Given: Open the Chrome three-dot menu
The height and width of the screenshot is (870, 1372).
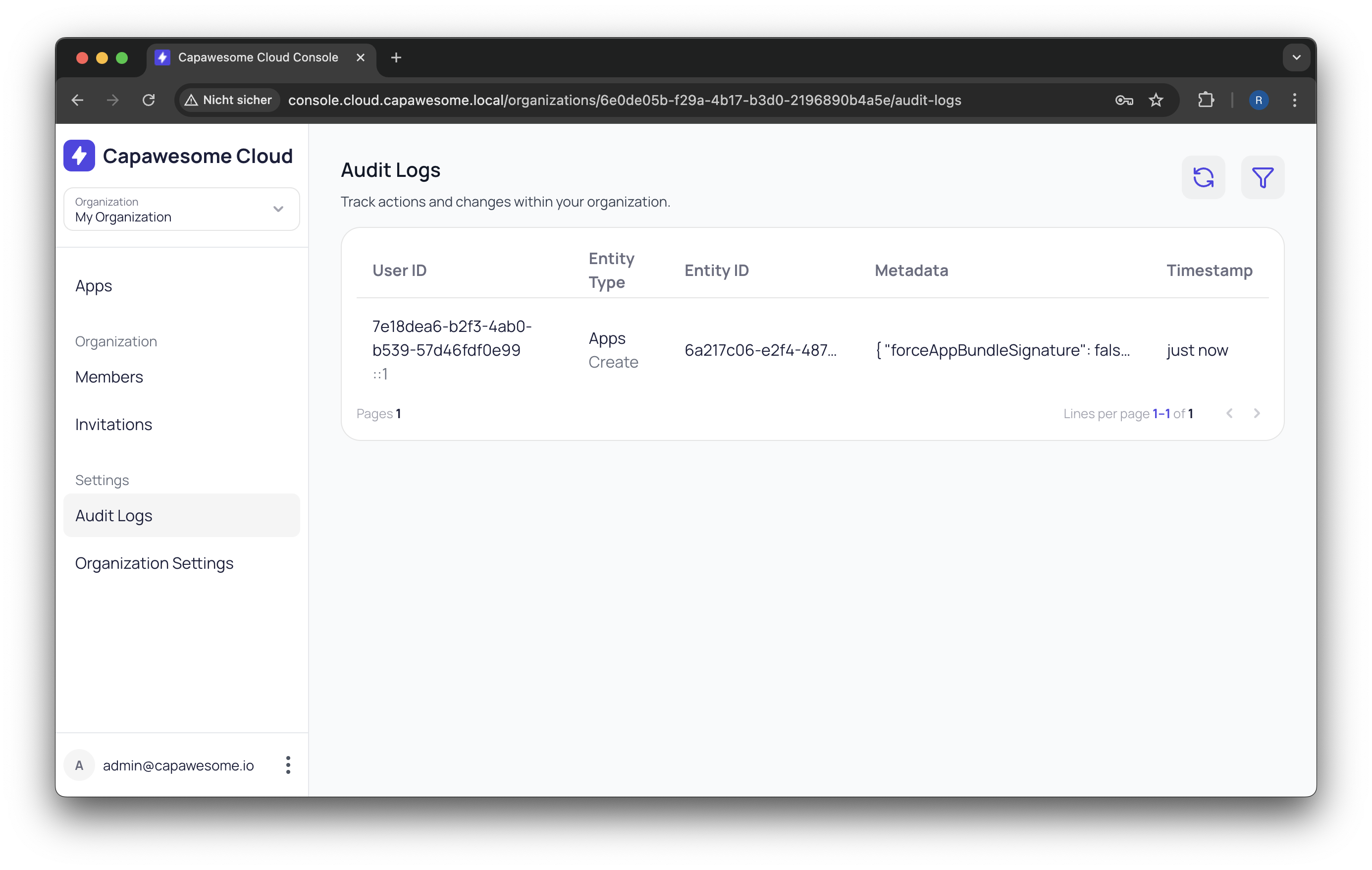Looking at the screenshot, I should pos(1294,100).
